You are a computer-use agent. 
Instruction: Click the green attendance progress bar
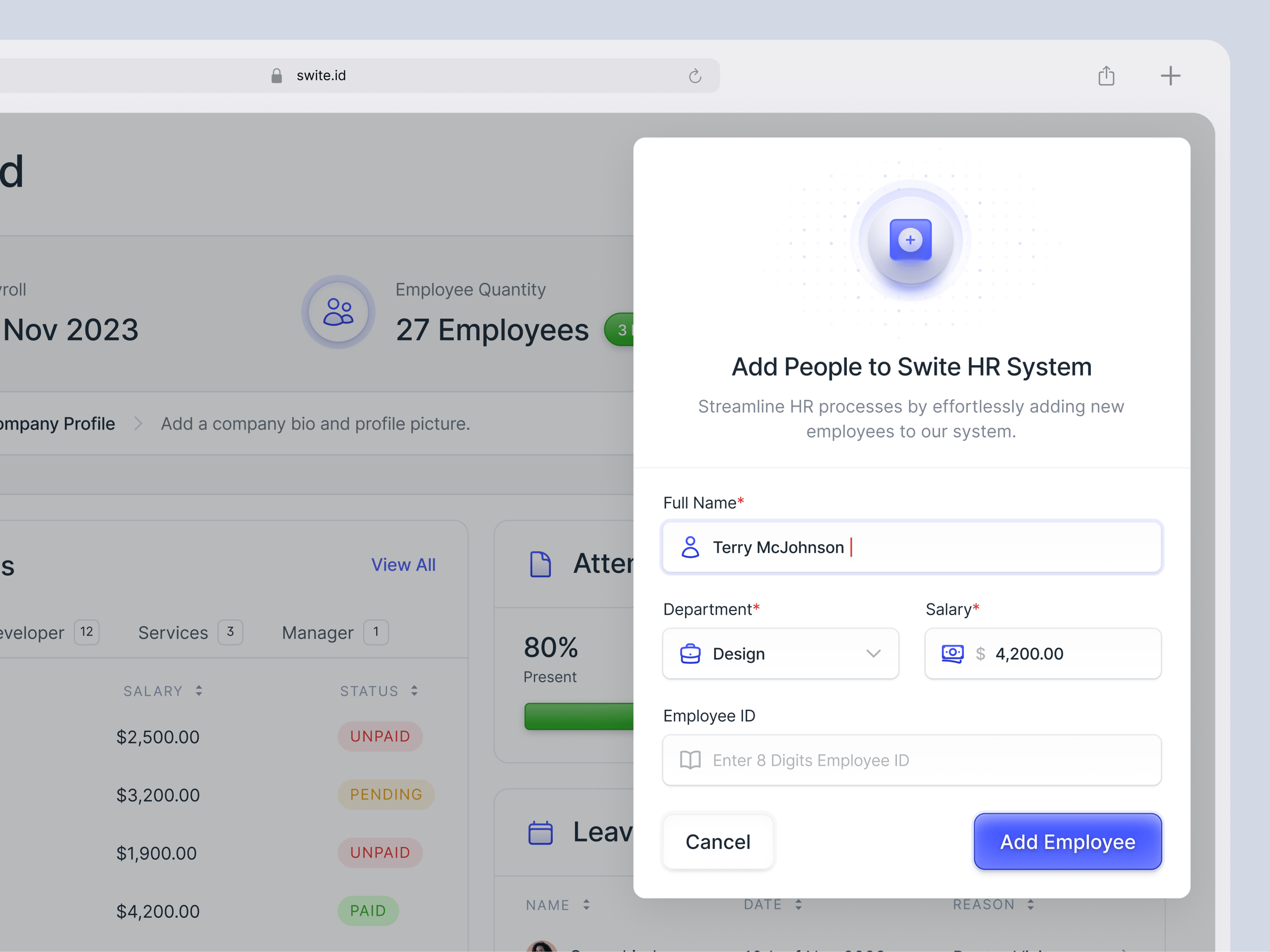tap(579, 716)
